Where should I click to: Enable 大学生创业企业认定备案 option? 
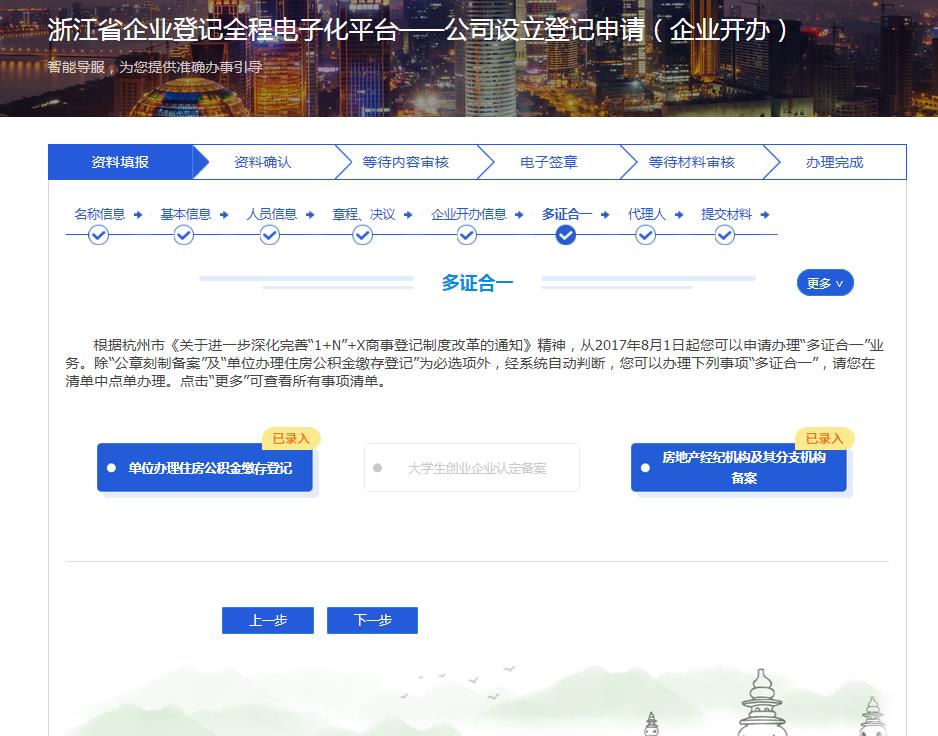coord(471,467)
